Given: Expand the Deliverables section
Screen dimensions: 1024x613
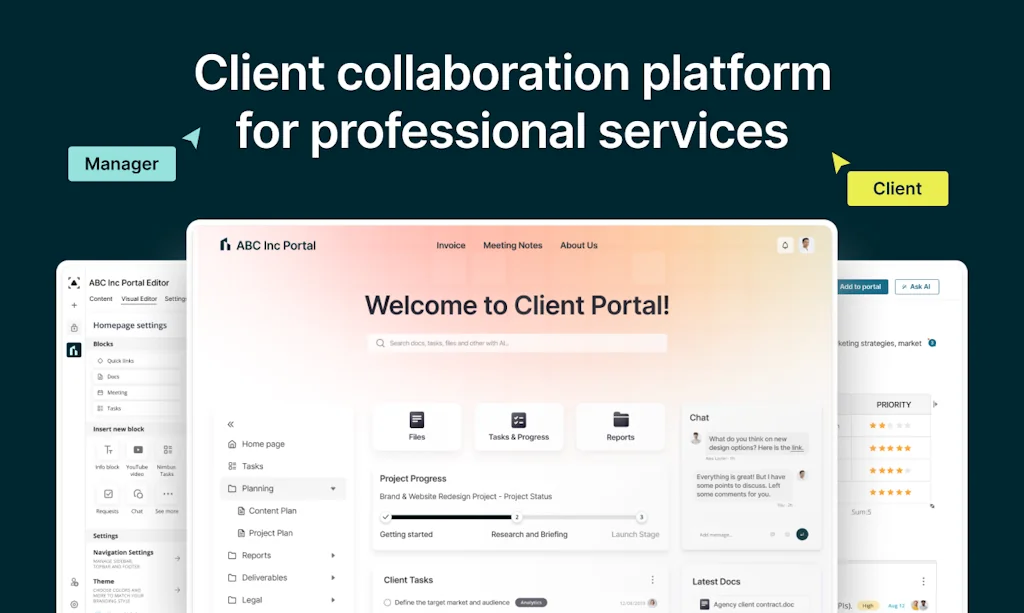Looking at the screenshot, I should click(332, 577).
